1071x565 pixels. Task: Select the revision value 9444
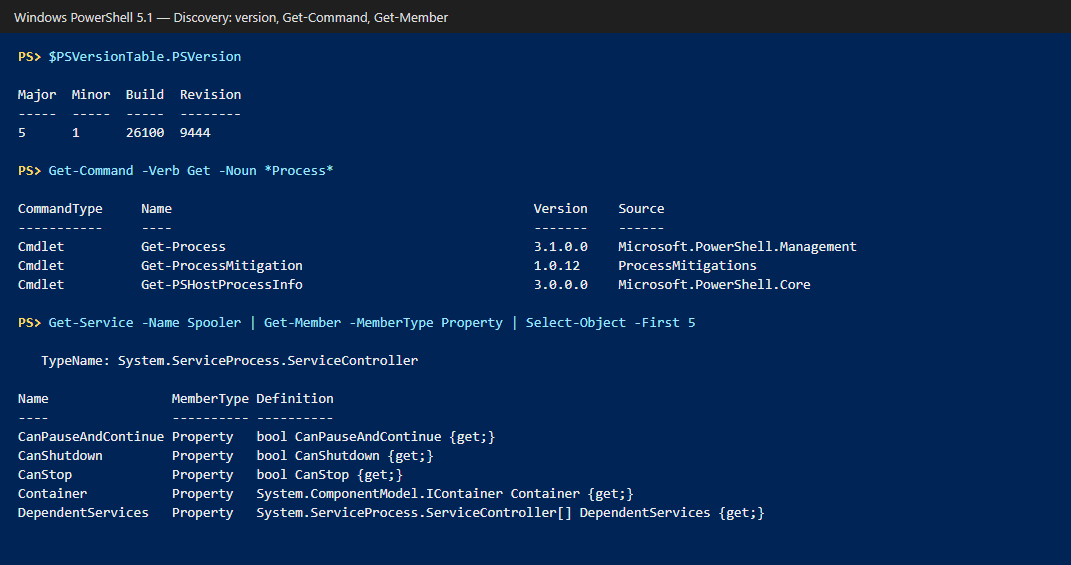(x=195, y=133)
